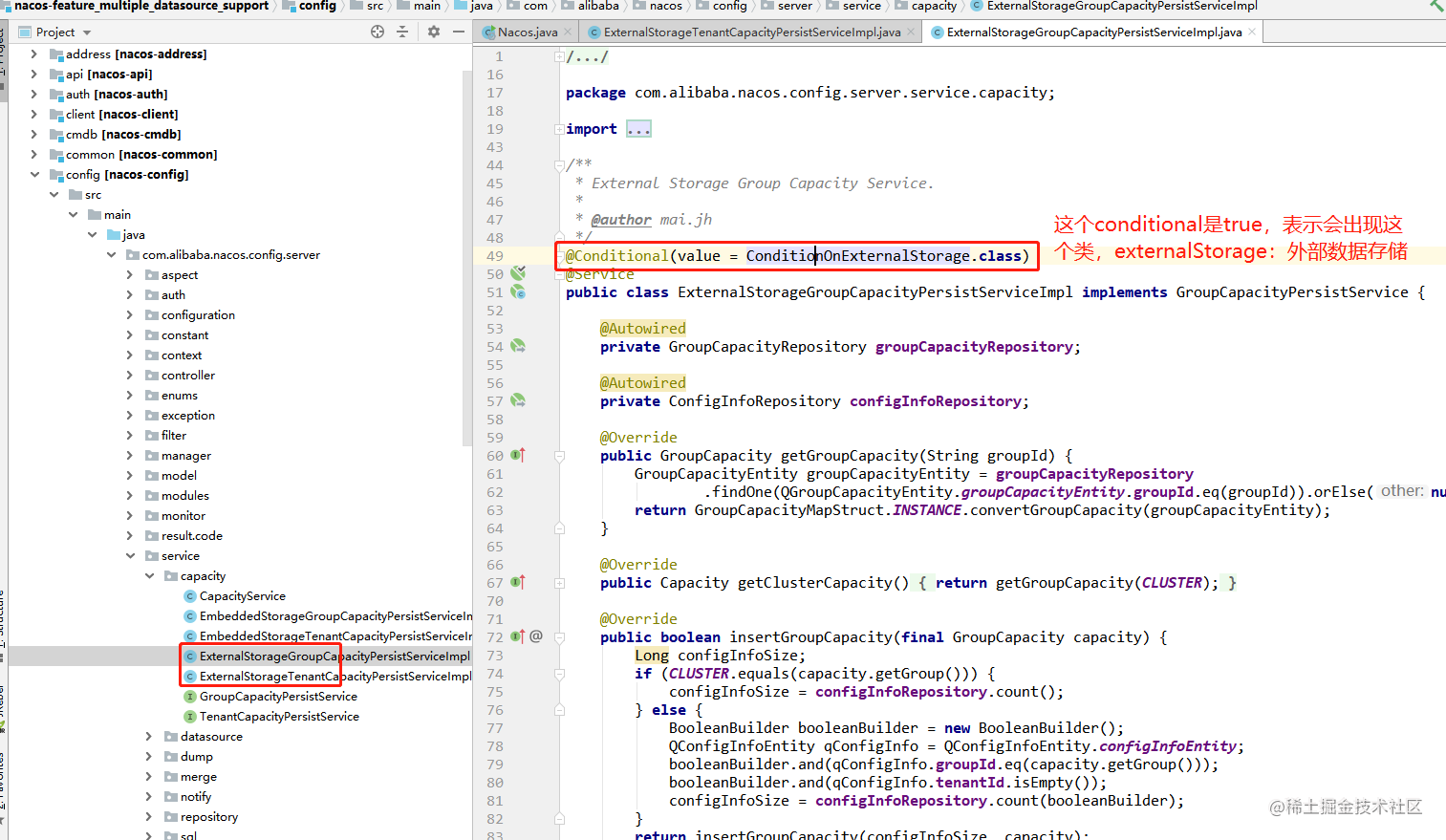Expand the folded import section
The width and height of the screenshot is (1446, 840).
[559, 129]
